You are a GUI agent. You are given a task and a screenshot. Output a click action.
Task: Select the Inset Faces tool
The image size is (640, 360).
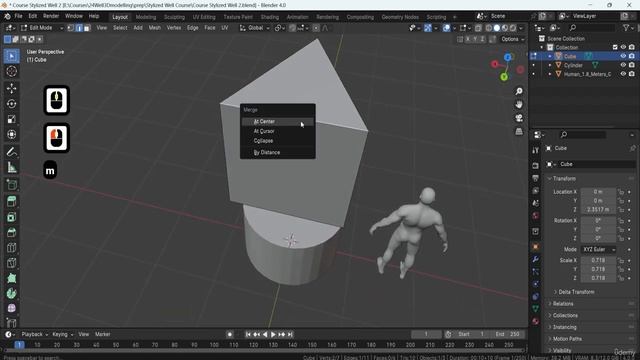tap(11, 217)
